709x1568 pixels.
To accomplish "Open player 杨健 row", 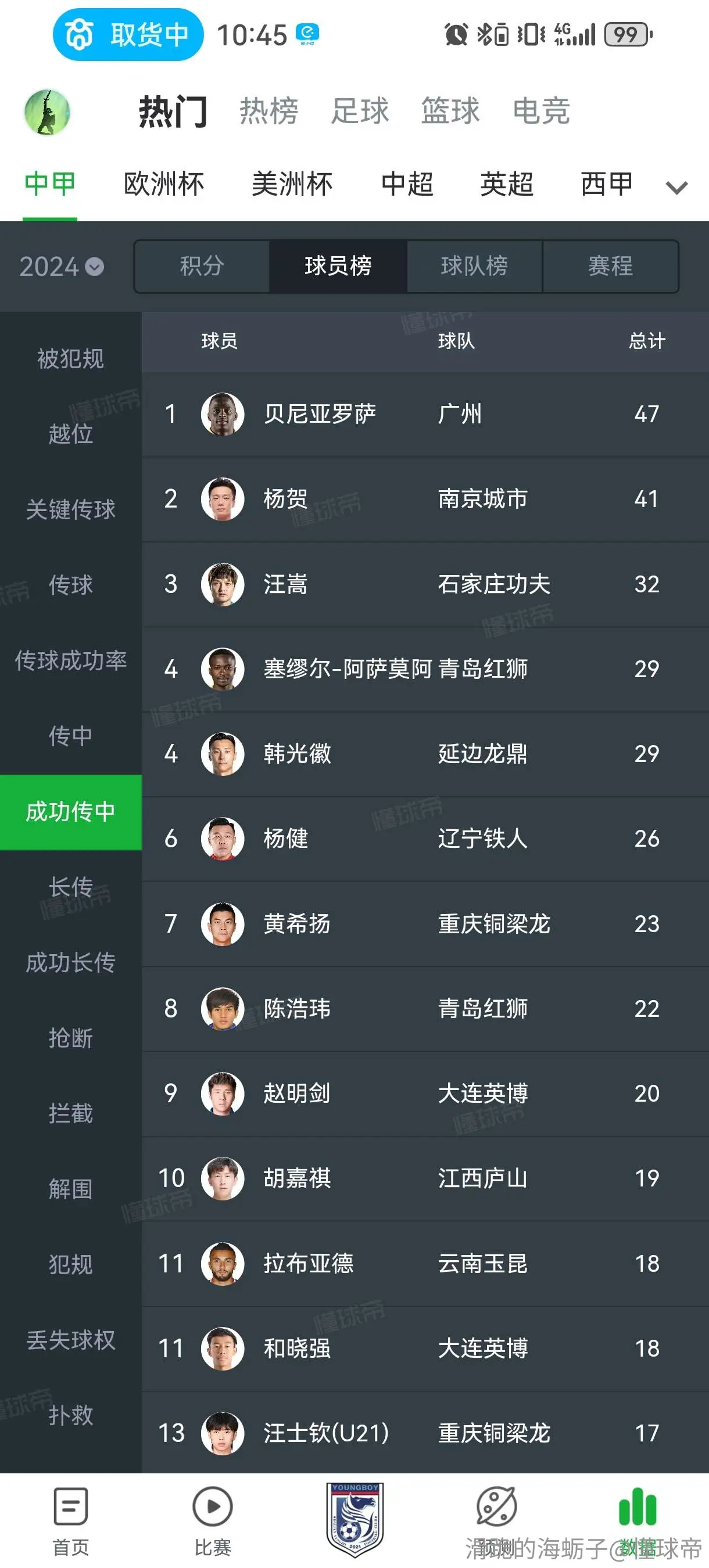I will [x=425, y=839].
